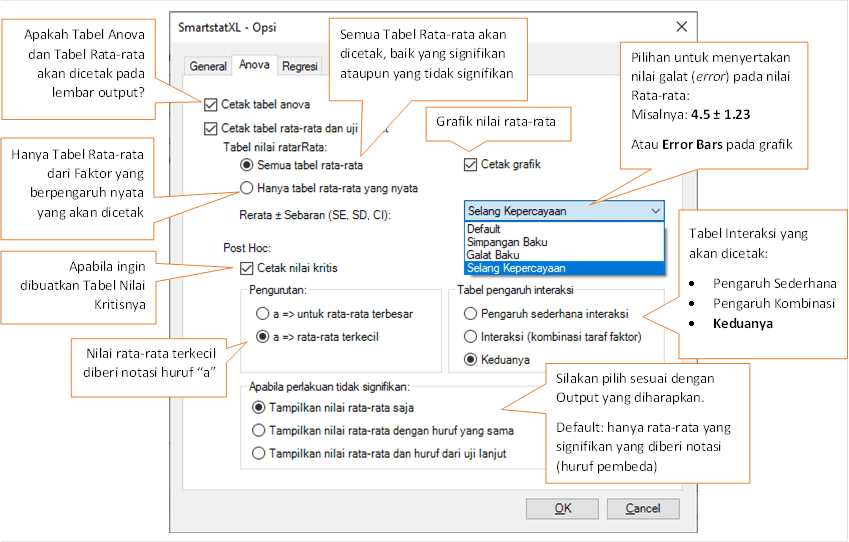Pick the Keduanya radio button

471,360
